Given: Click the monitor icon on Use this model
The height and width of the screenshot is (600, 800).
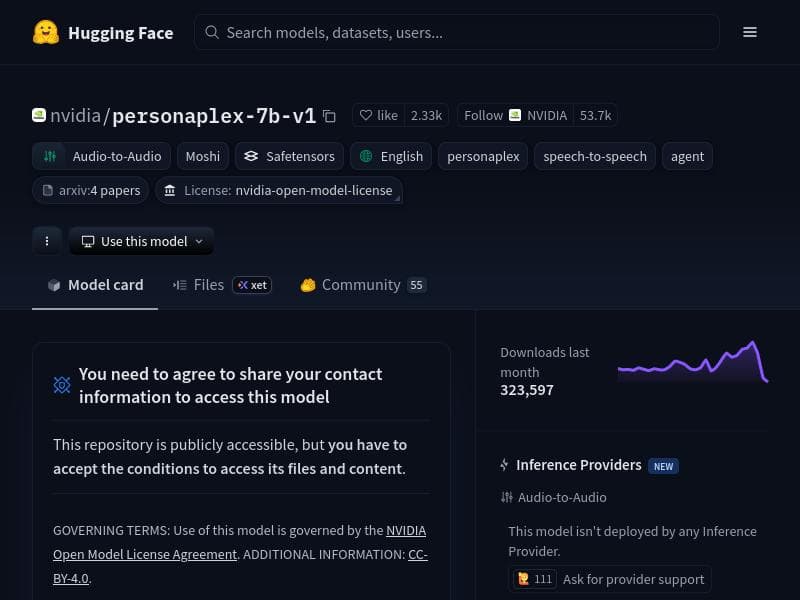Looking at the screenshot, I should [x=88, y=241].
